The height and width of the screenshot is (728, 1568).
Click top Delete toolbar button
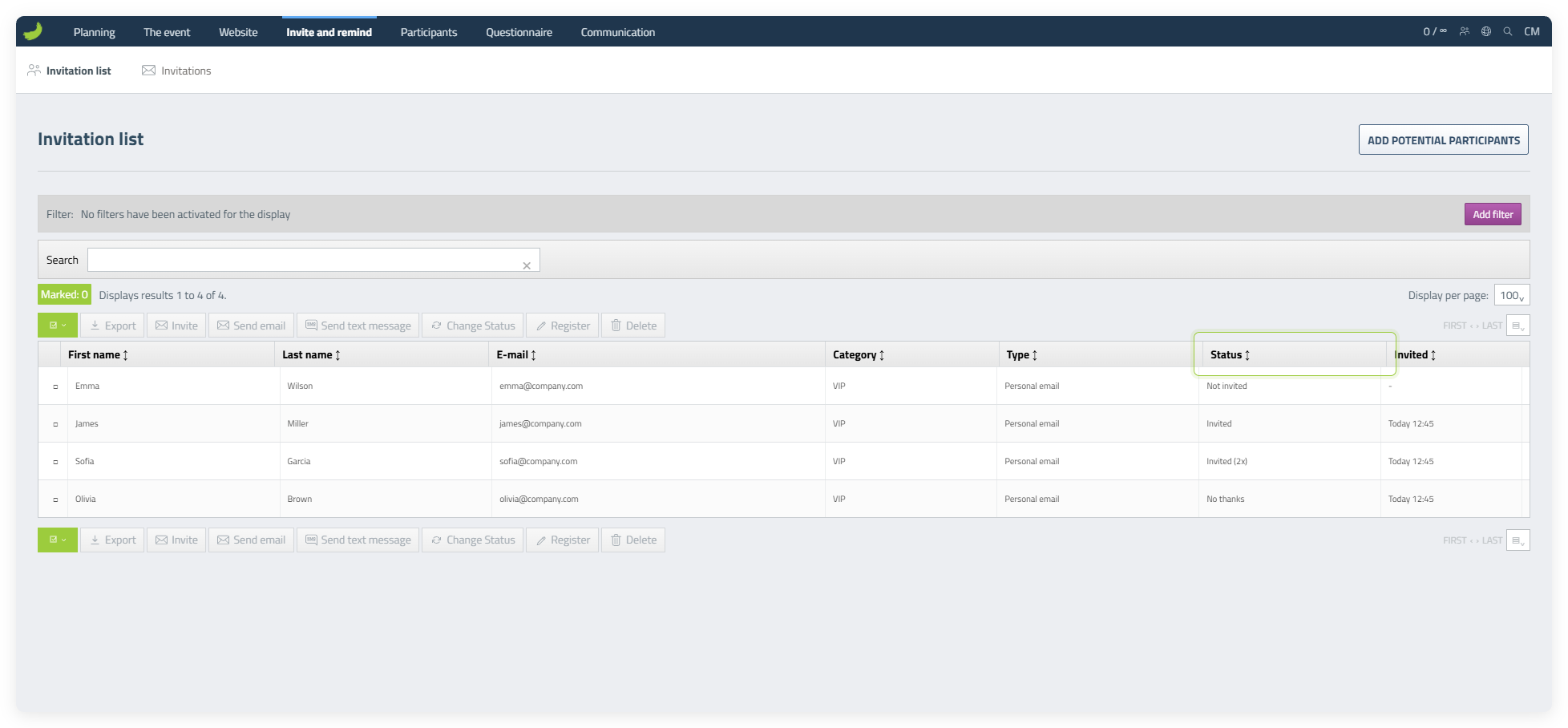(x=633, y=326)
